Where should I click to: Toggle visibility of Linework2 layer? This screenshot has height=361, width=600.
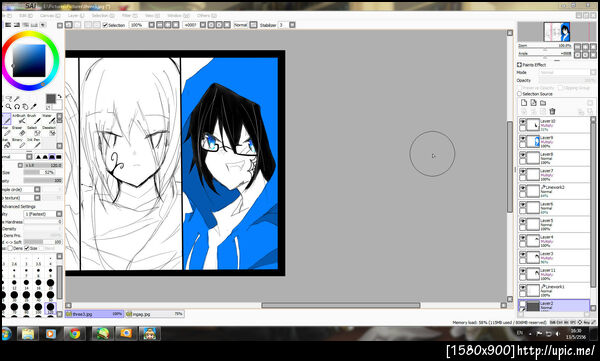point(523,188)
